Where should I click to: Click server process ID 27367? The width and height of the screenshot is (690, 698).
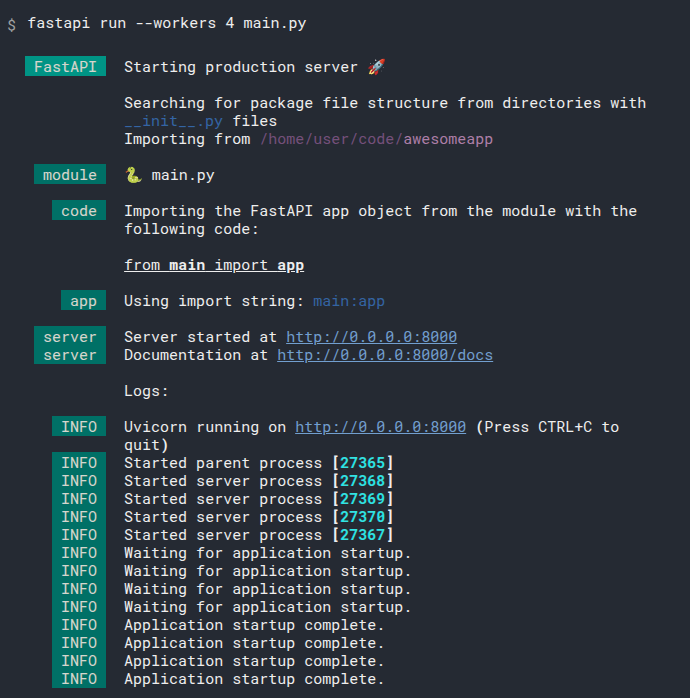[x=362, y=535]
